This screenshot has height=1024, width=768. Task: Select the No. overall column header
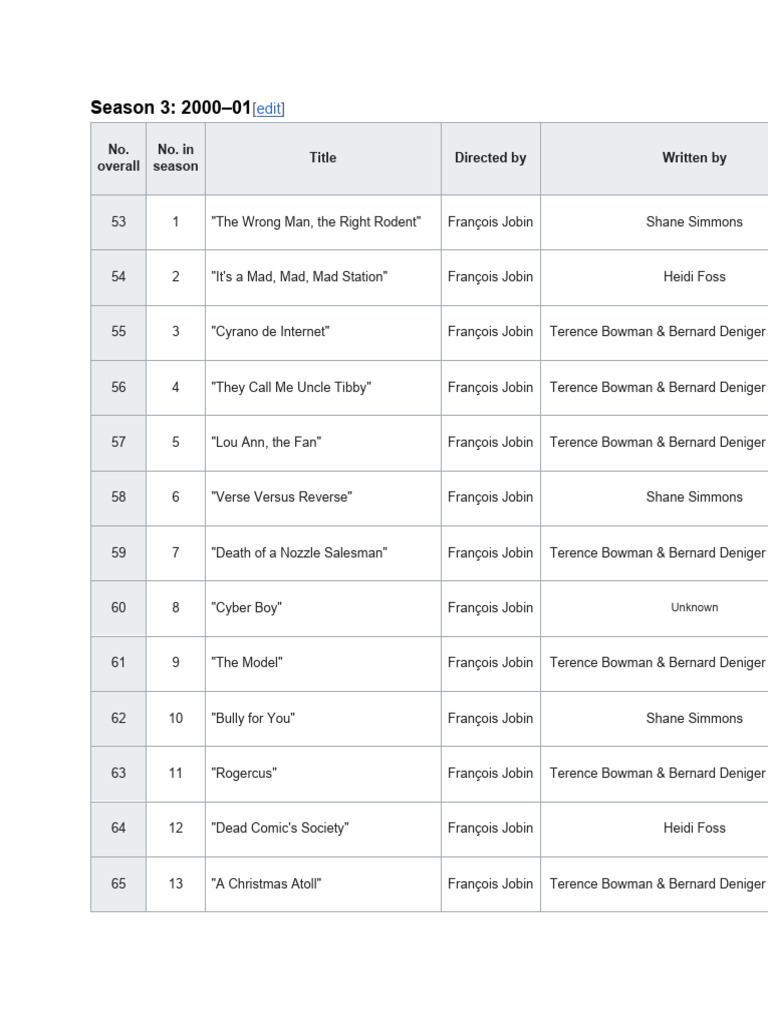tap(118, 158)
